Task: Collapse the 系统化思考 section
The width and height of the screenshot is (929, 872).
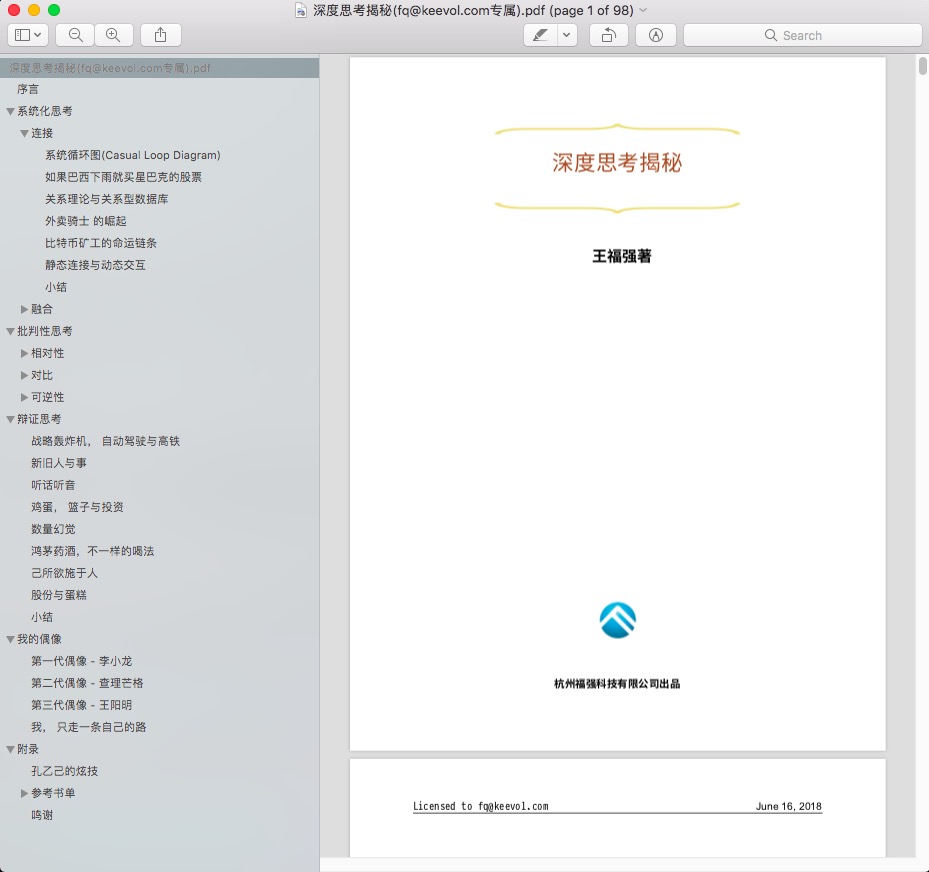Action: click(10, 111)
